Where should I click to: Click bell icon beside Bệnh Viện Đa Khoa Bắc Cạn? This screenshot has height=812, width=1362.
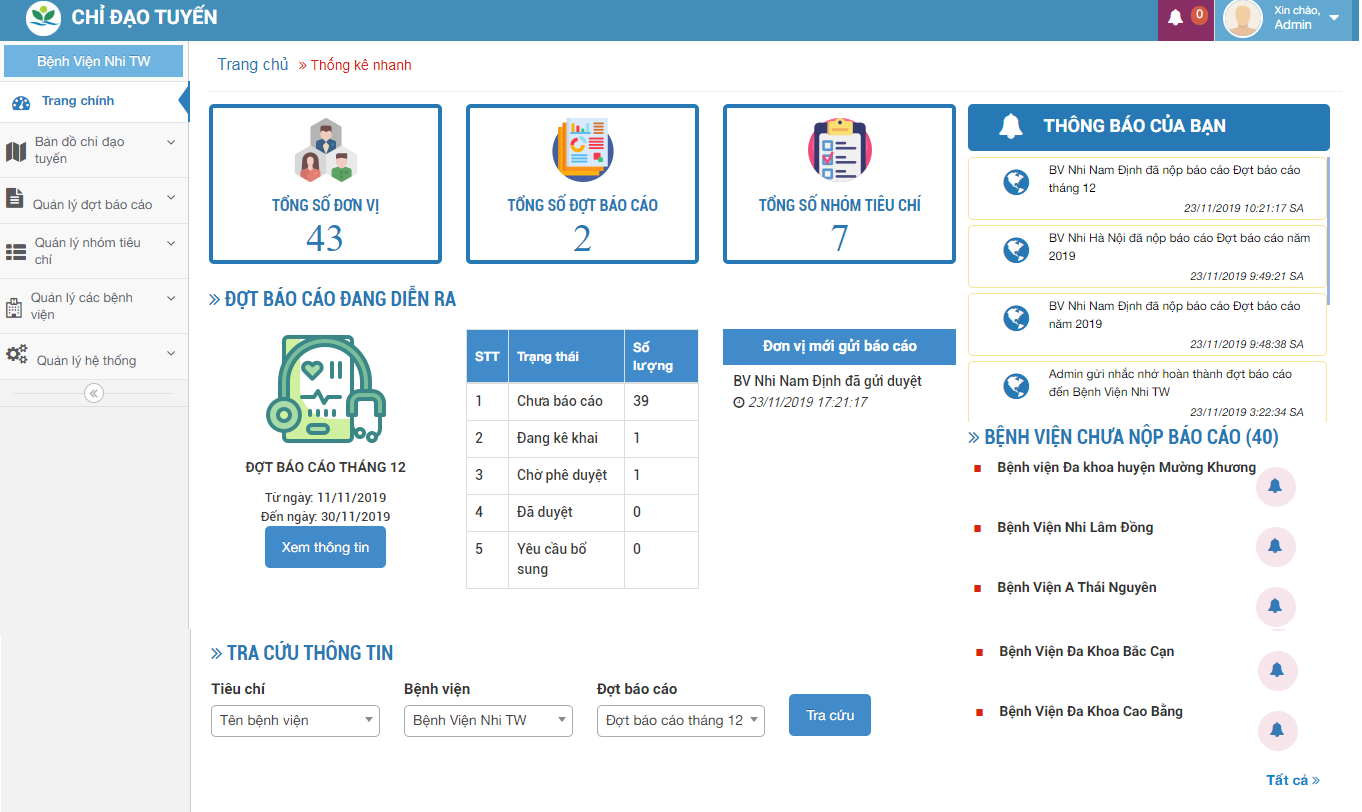coord(1277,670)
